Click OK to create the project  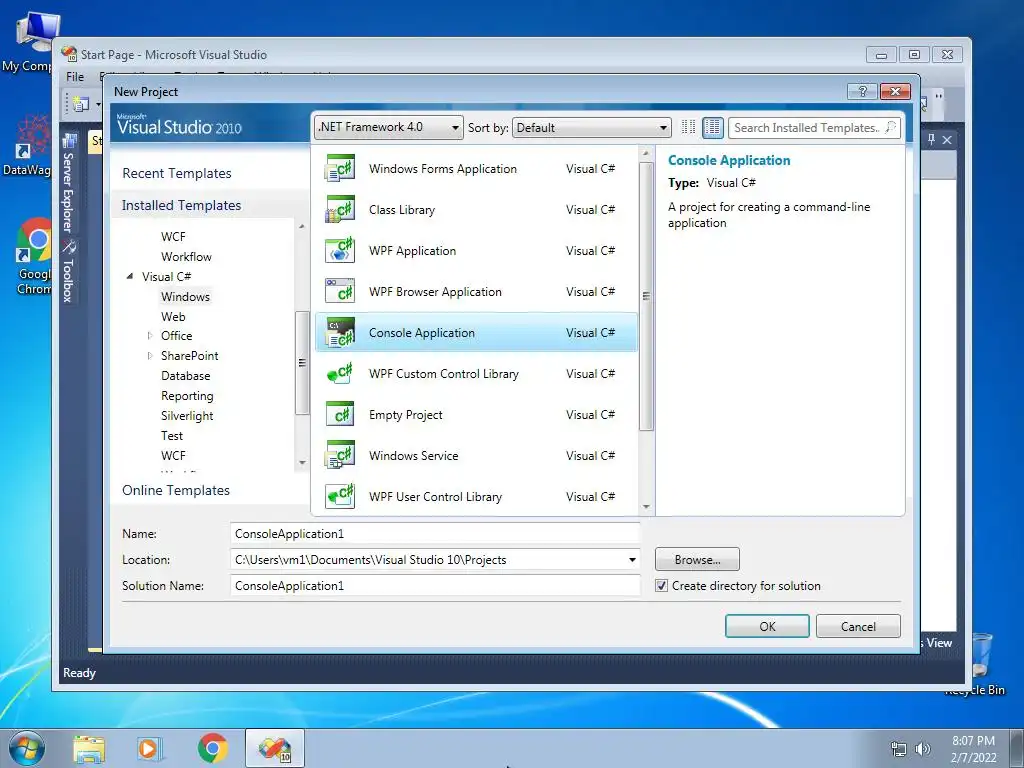[x=767, y=626]
